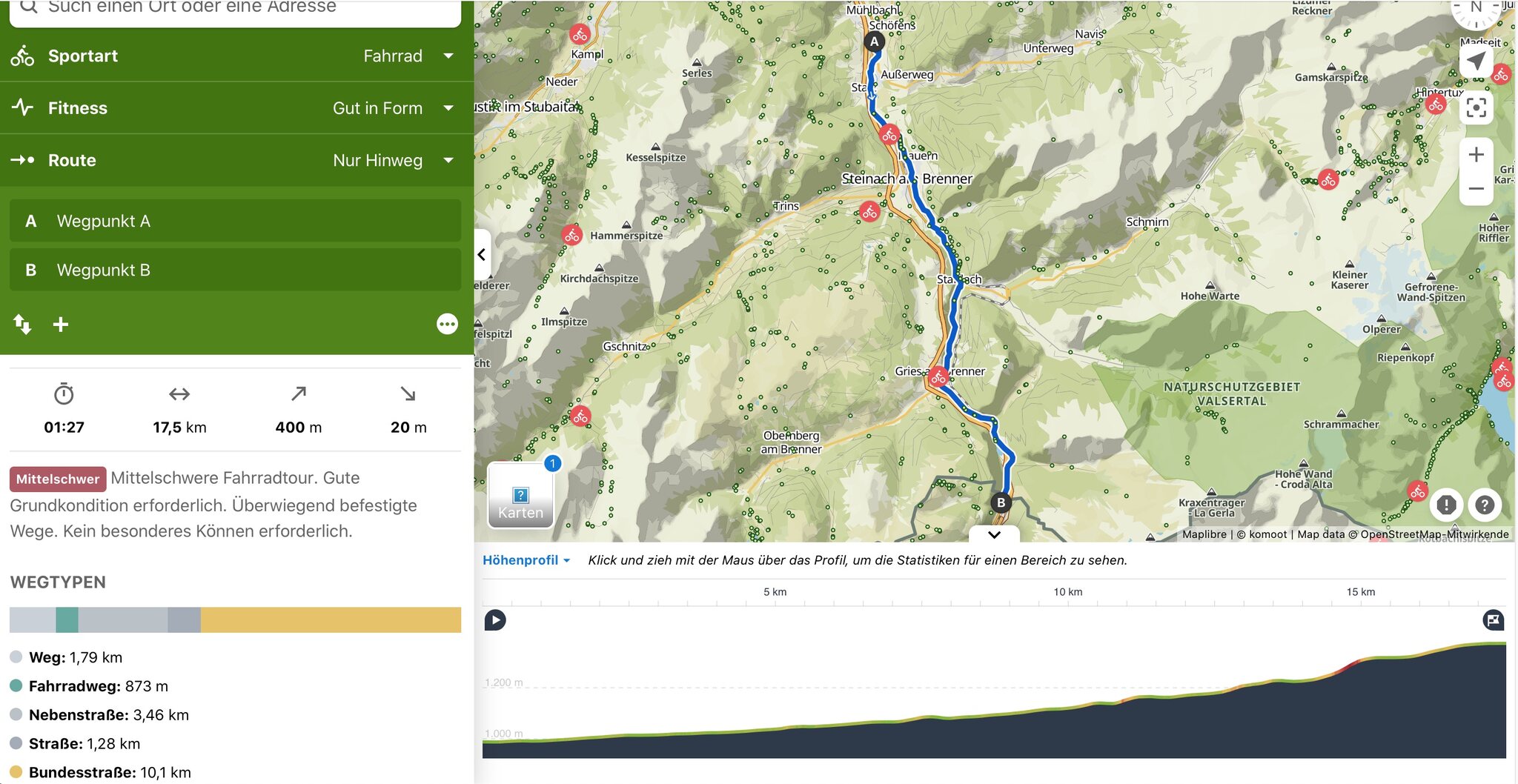Expand the Fitness level dropdown
Image resolution: width=1518 pixels, height=784 pixels.
coord(393,108)
